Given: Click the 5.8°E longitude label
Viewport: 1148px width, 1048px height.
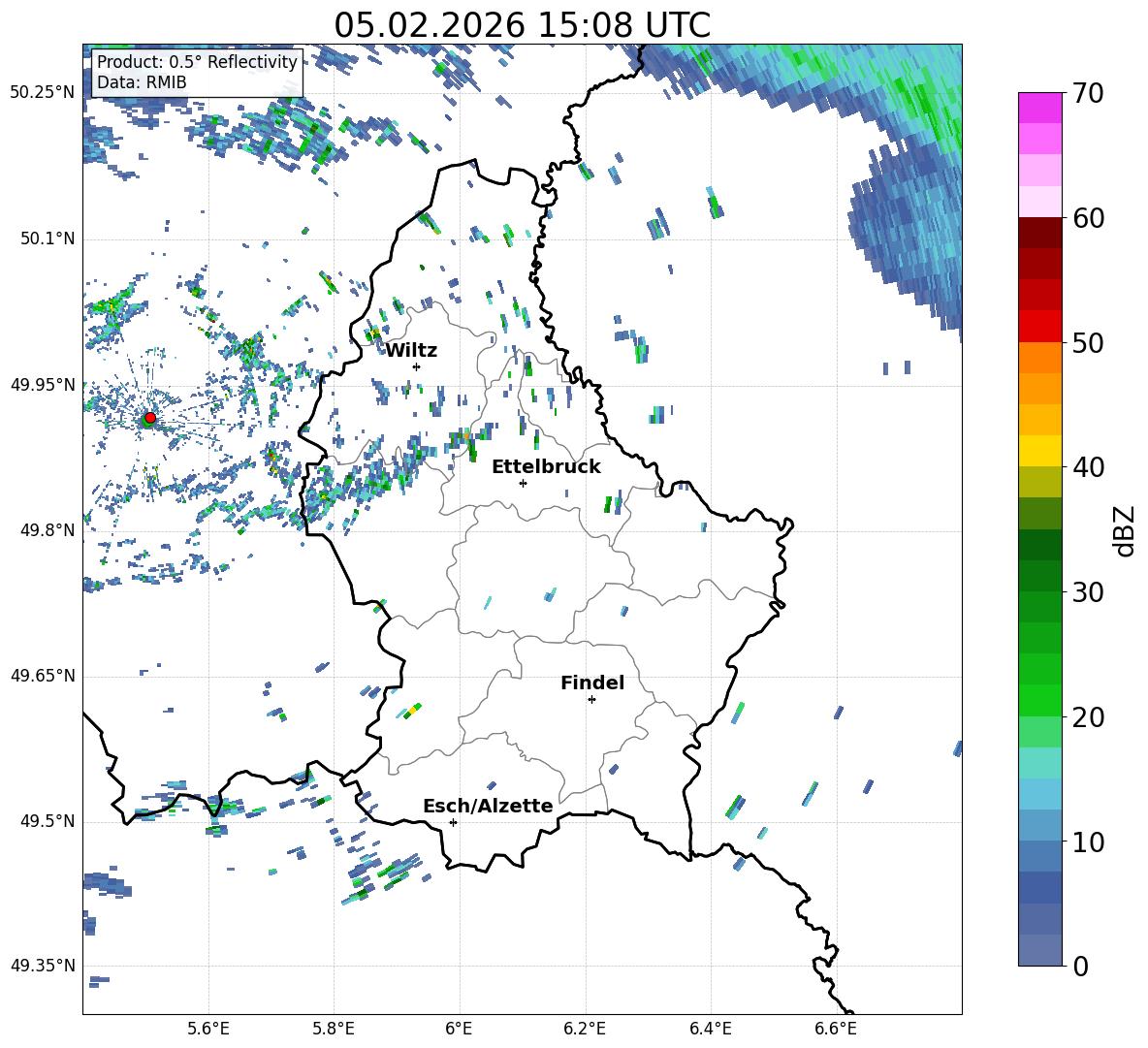Looking at the screenshot, I should coord(334,1030).
